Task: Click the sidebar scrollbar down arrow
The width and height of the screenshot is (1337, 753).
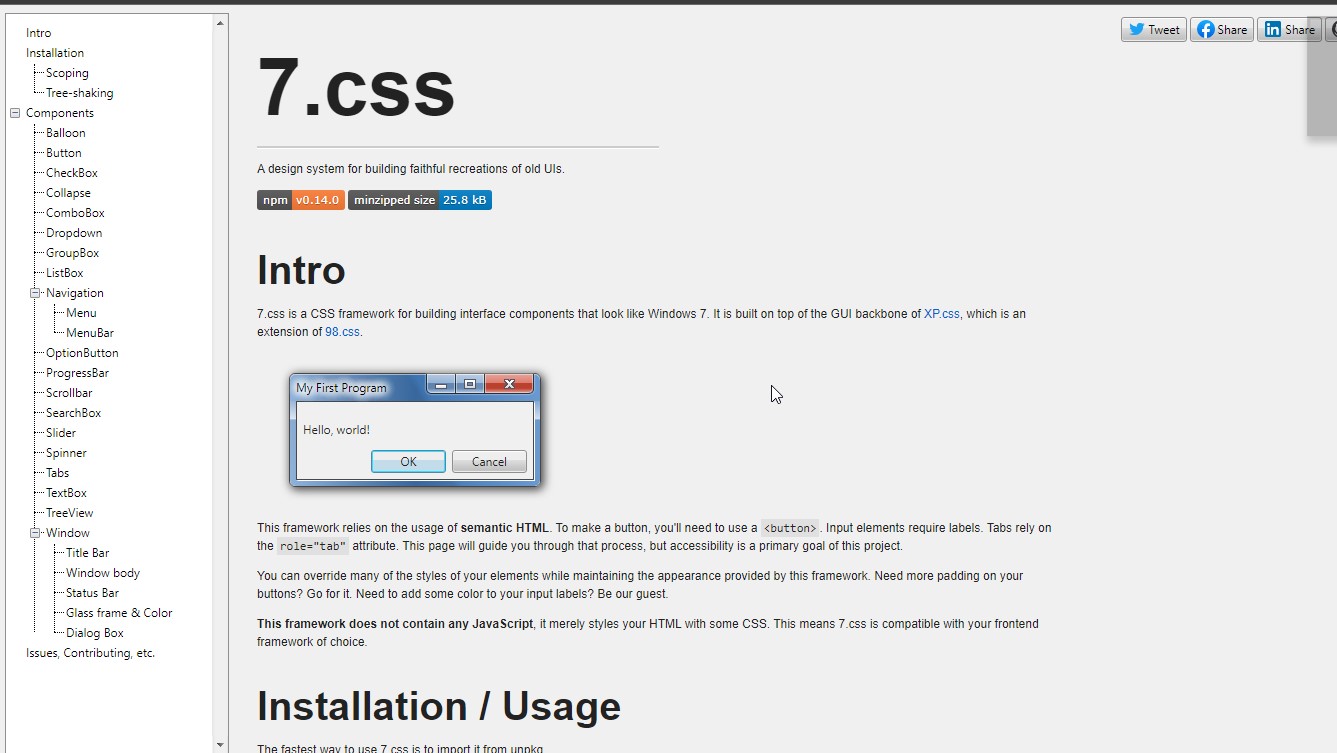Action: [220, 745]
